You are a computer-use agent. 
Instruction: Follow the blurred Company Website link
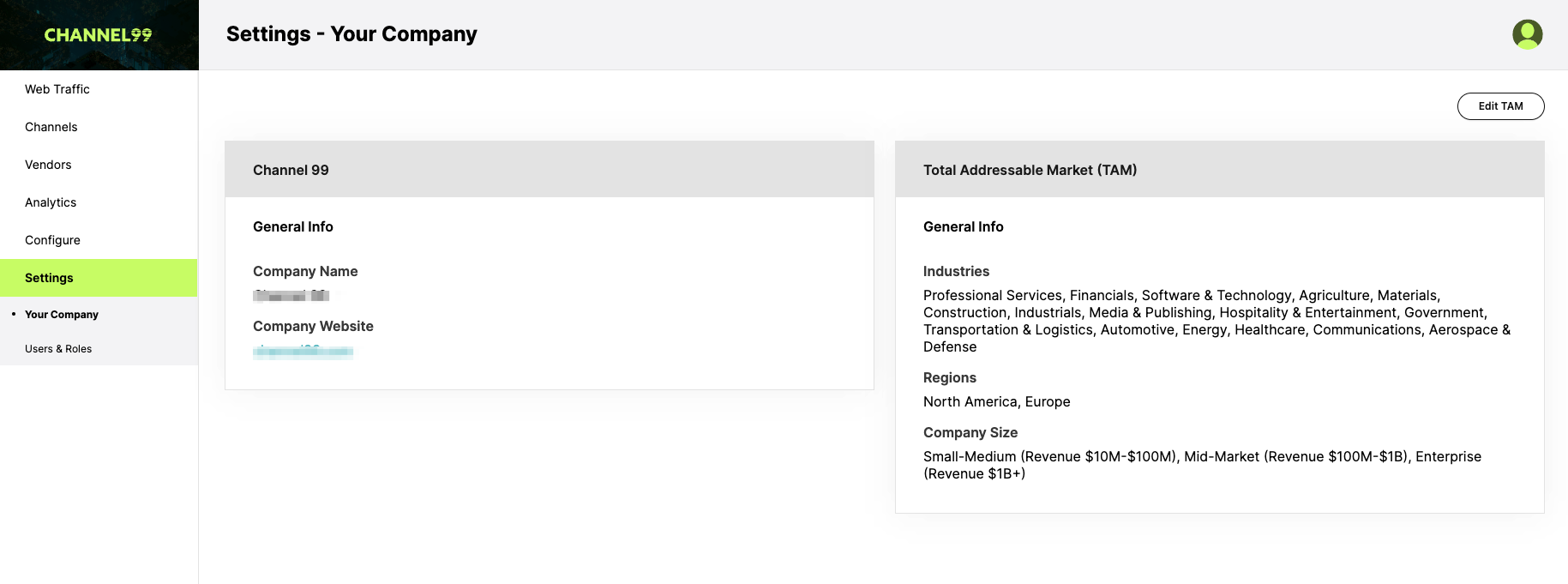pos(303,351)
